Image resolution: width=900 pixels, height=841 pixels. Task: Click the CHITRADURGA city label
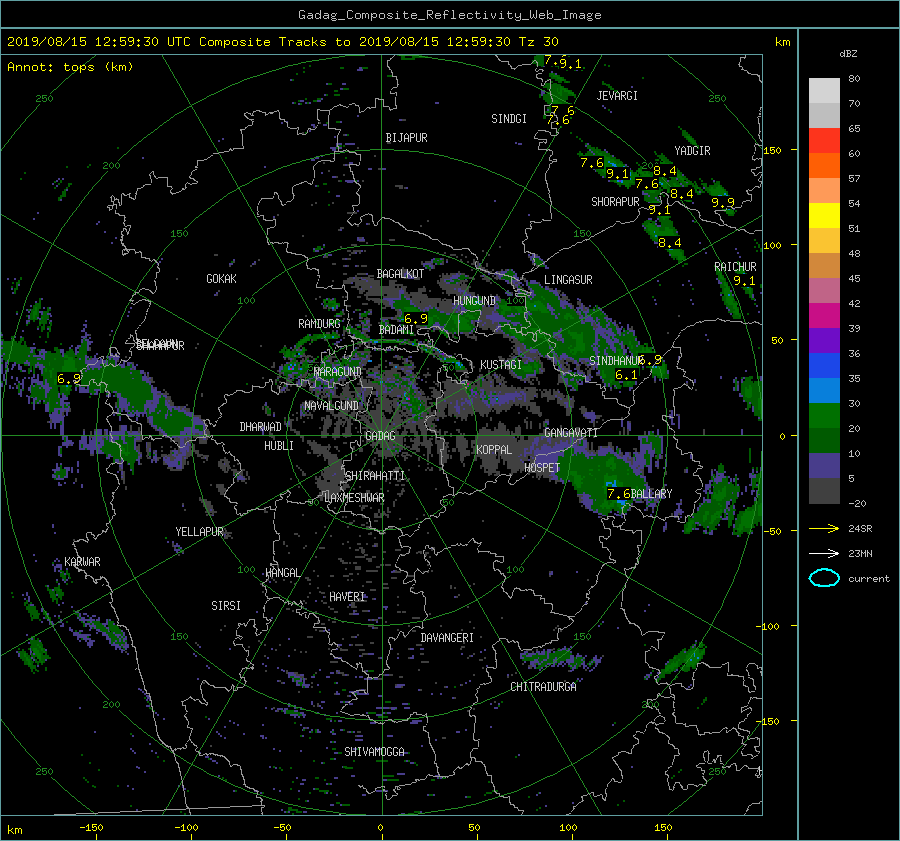[x=543, y=687]
